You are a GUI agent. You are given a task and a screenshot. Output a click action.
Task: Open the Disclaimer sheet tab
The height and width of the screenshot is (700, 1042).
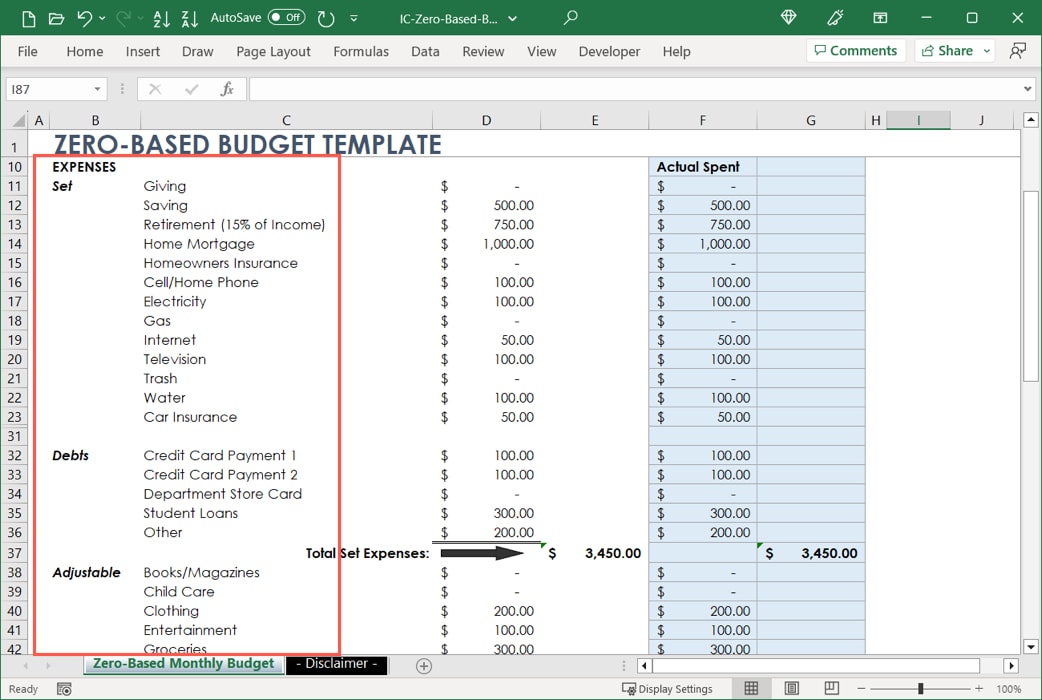click(335, 664)
